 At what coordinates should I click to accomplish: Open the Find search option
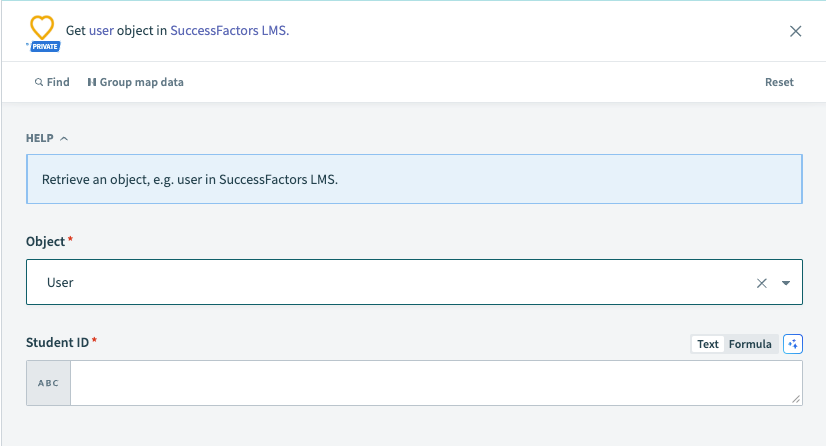(52, 82)
